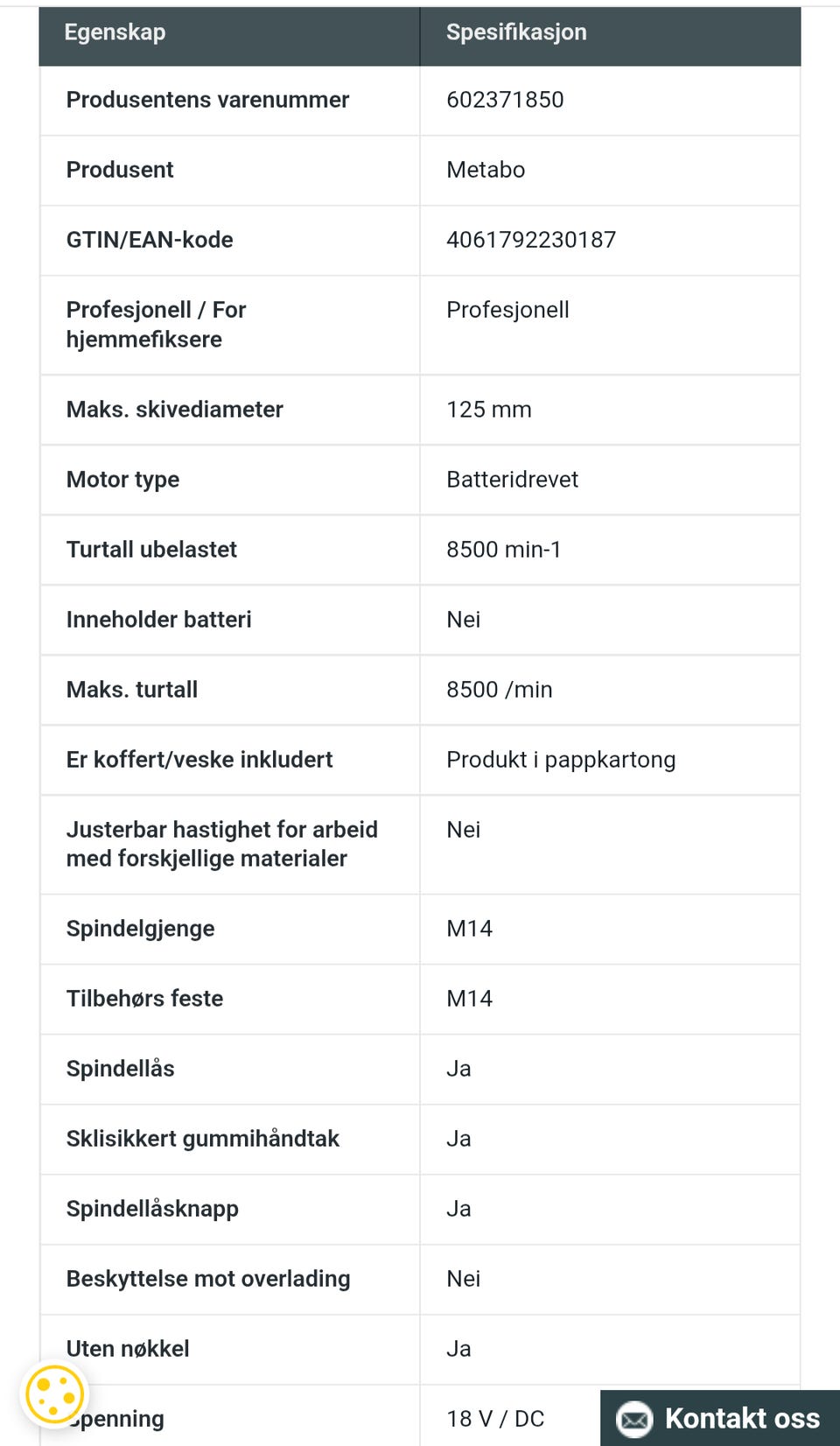The width and height of the screenshot is (840, 1446).
Task: Select the EAN code 4061792230187
Action: (531, 240)
